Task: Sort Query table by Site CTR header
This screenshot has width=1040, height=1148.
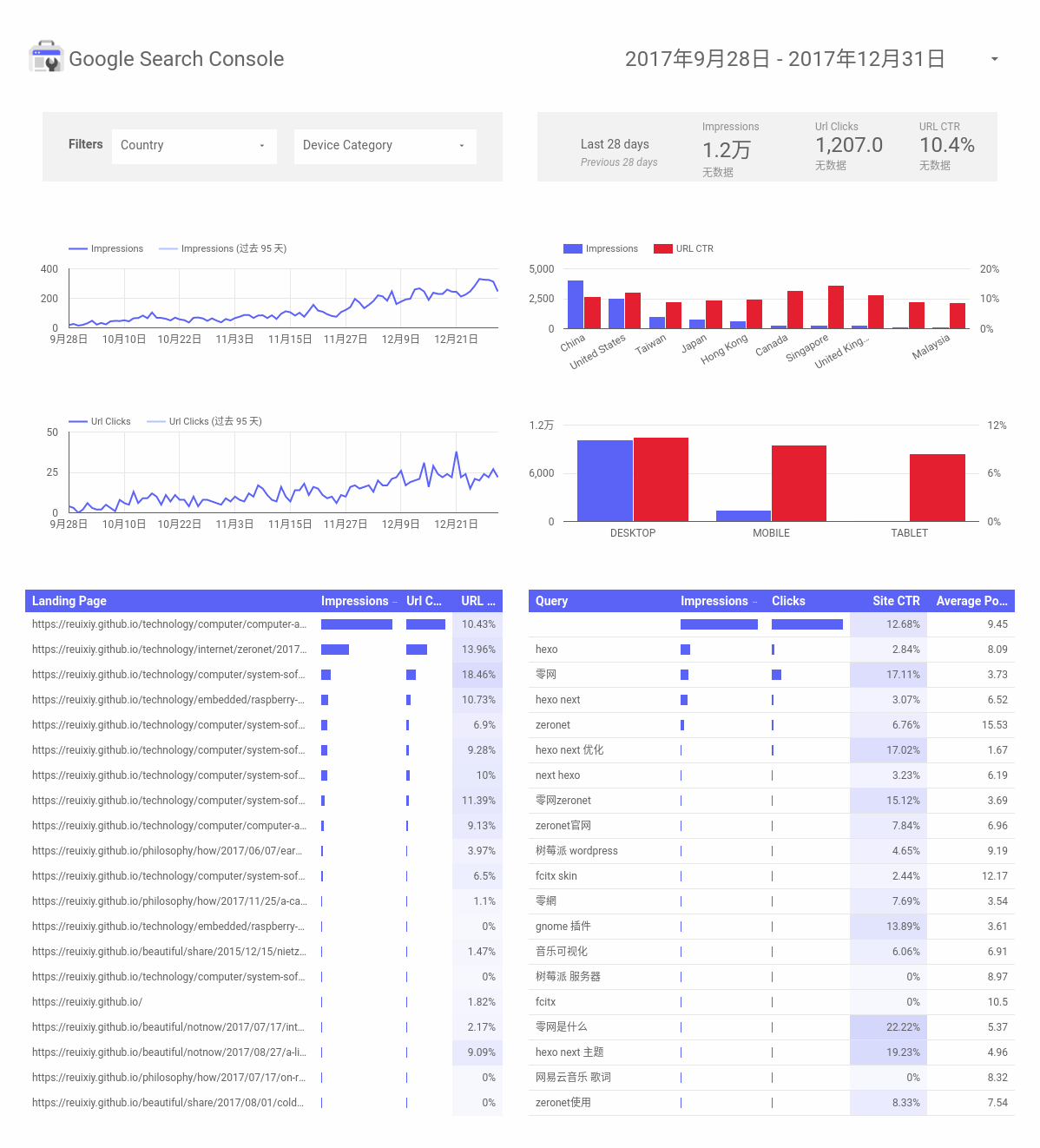Action: point(896,601)
